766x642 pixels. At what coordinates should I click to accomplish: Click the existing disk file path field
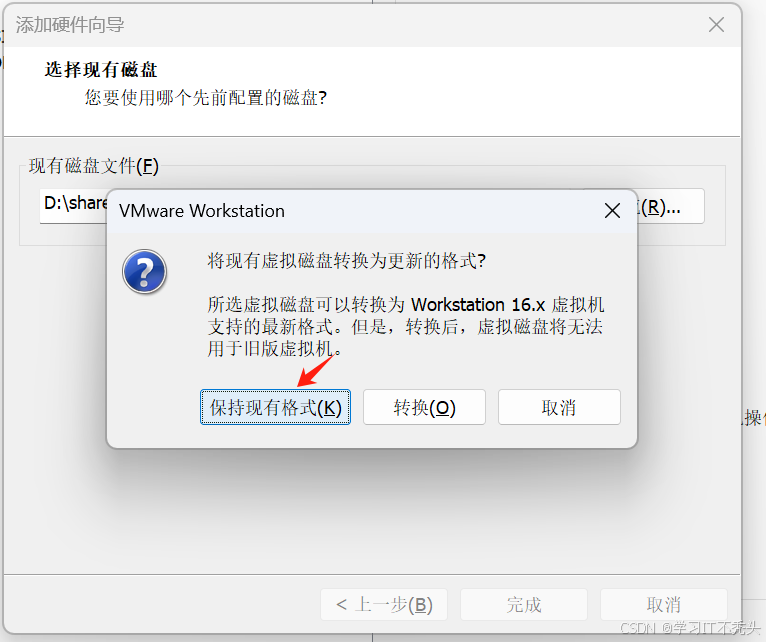coord(73,206)
